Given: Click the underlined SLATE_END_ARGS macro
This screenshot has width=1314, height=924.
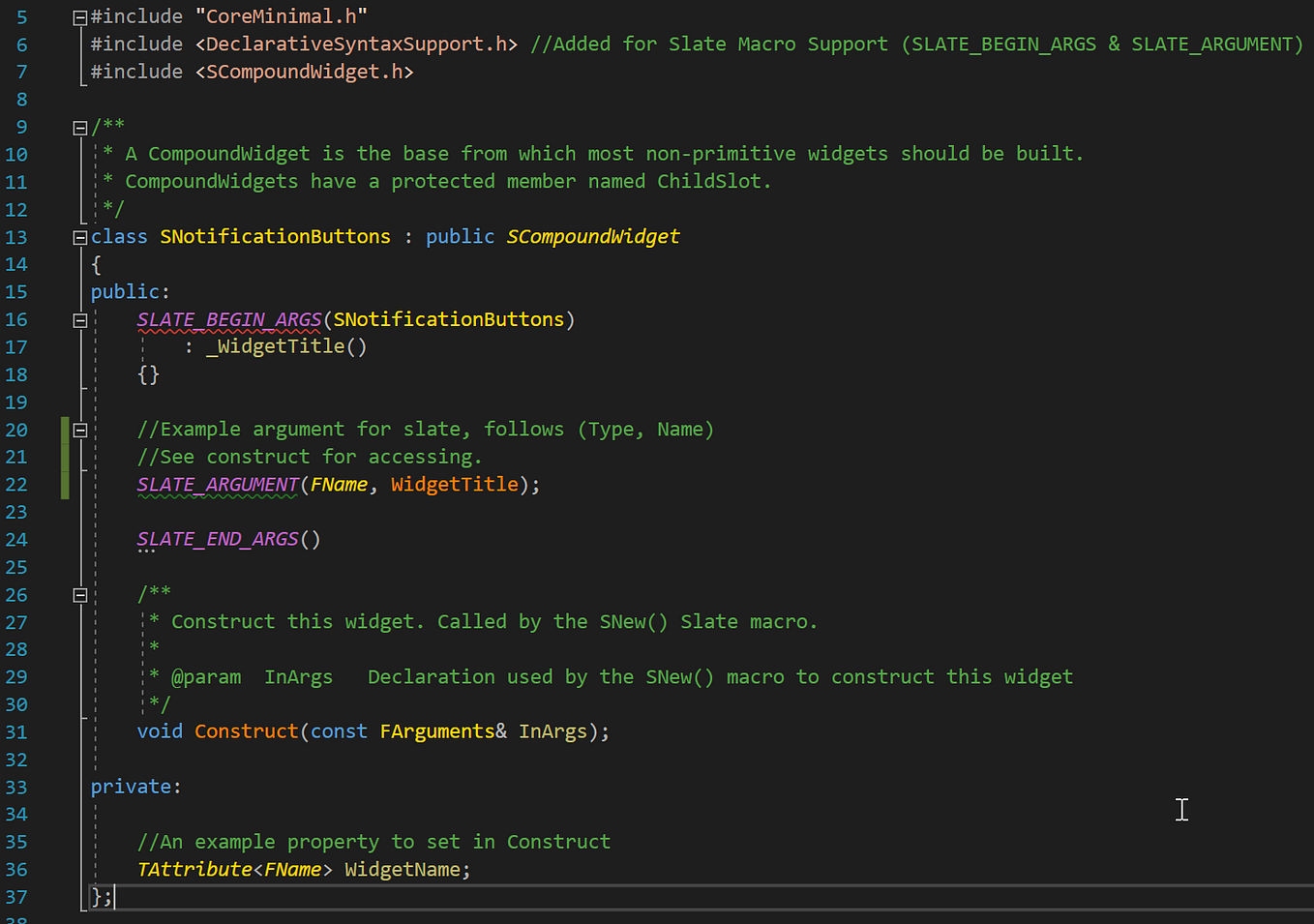Looking at the screenshot, I should pos(218,538).
